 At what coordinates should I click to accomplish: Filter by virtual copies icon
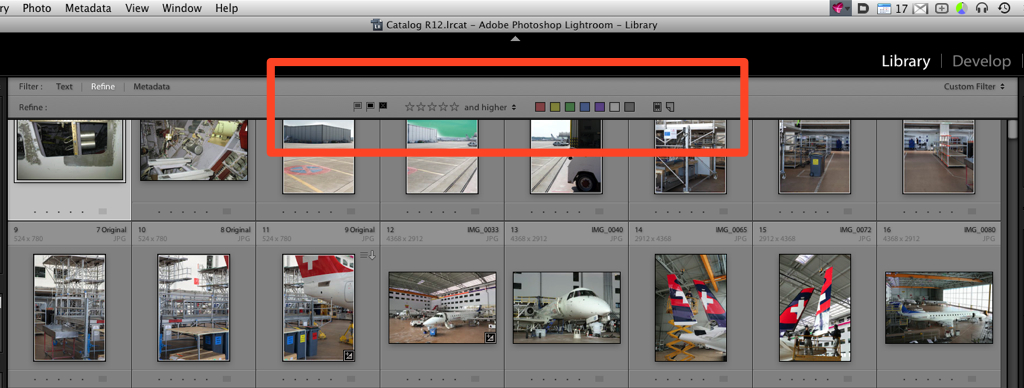click(670, 107)
